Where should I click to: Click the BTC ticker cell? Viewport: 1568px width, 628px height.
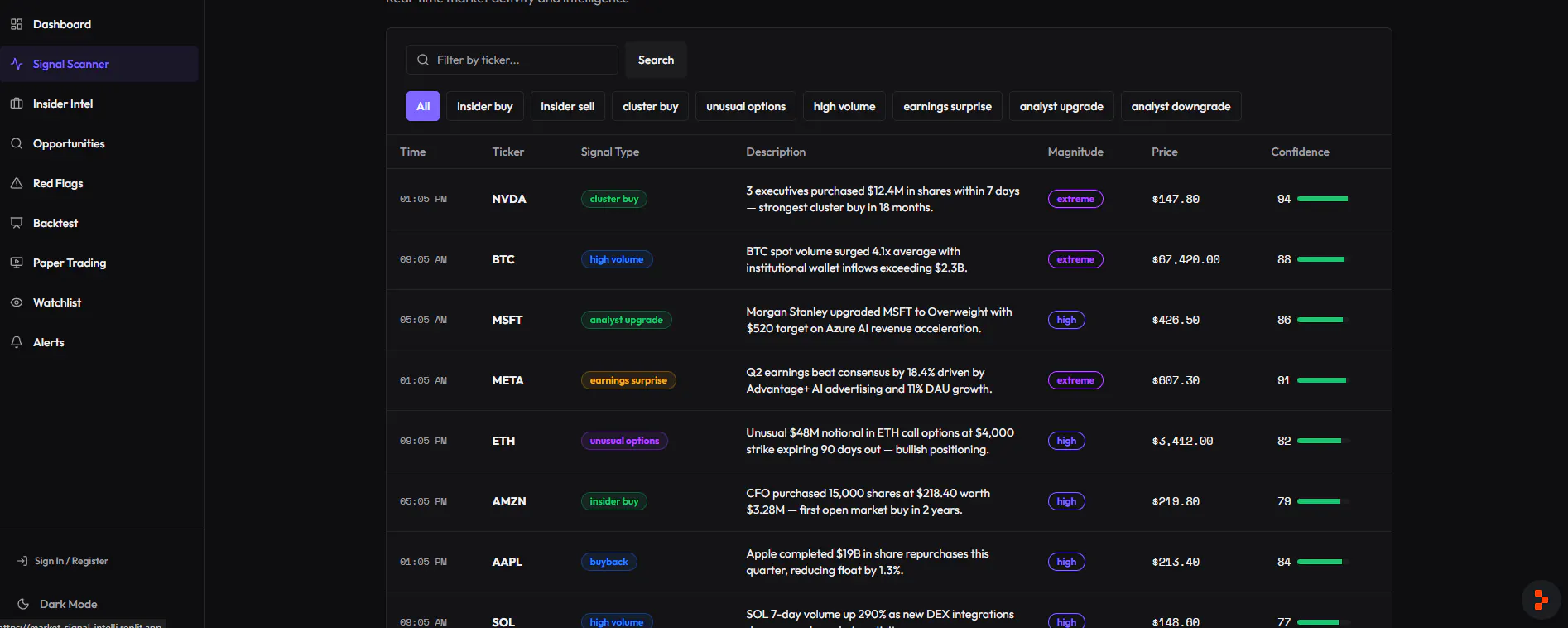click(x=503, y=259)
